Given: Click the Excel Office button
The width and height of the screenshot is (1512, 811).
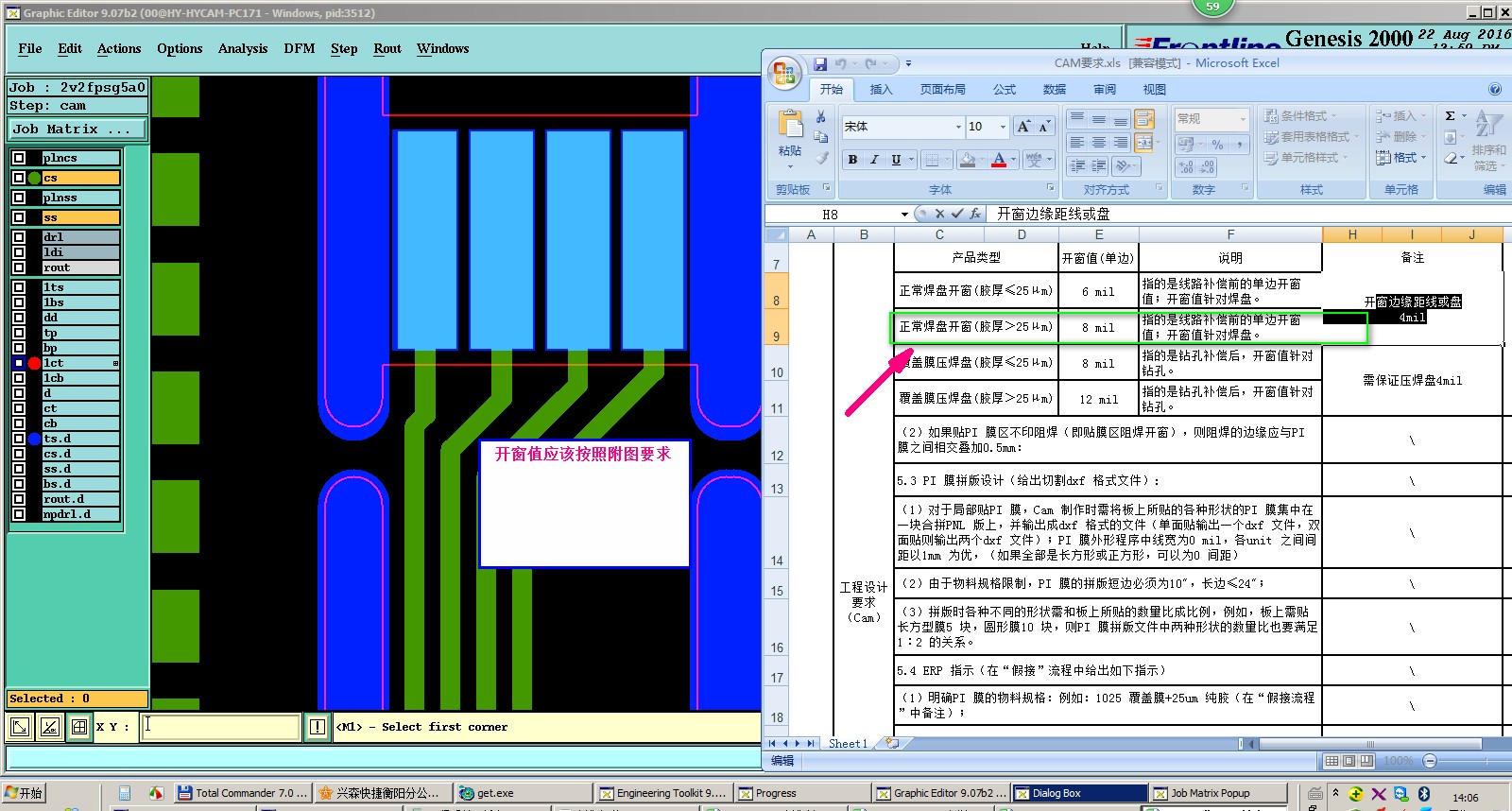Looking at the screenshot, I should point(784,73).
